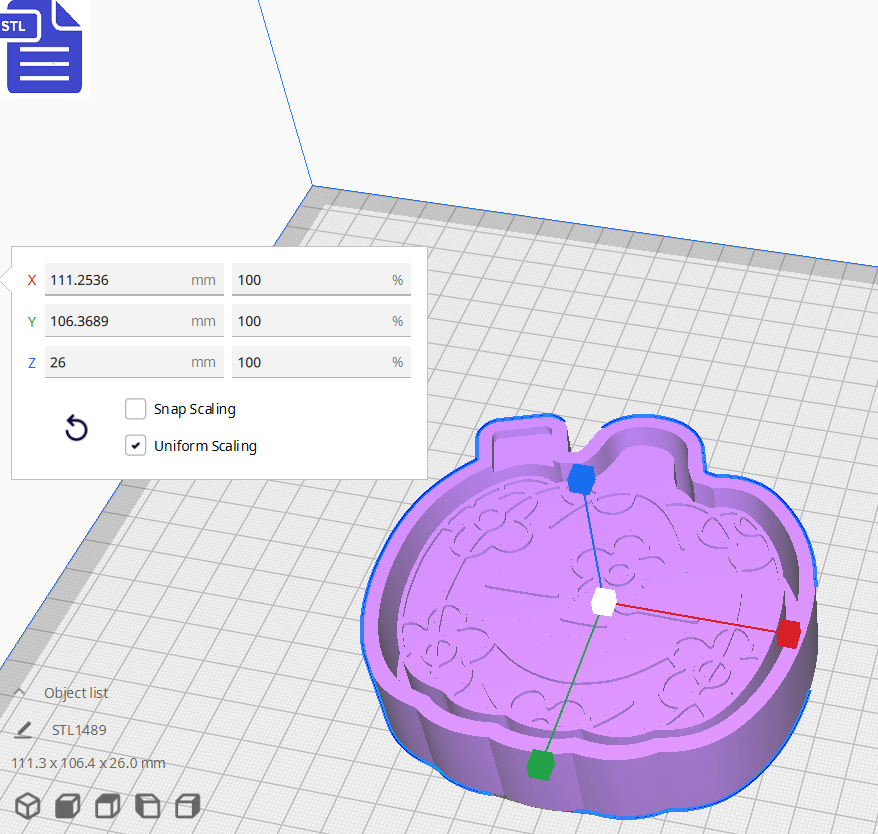The image size is (878, 834).
Task: Disable the Uniform Scaling checkbox
Action: click(136, 446)
